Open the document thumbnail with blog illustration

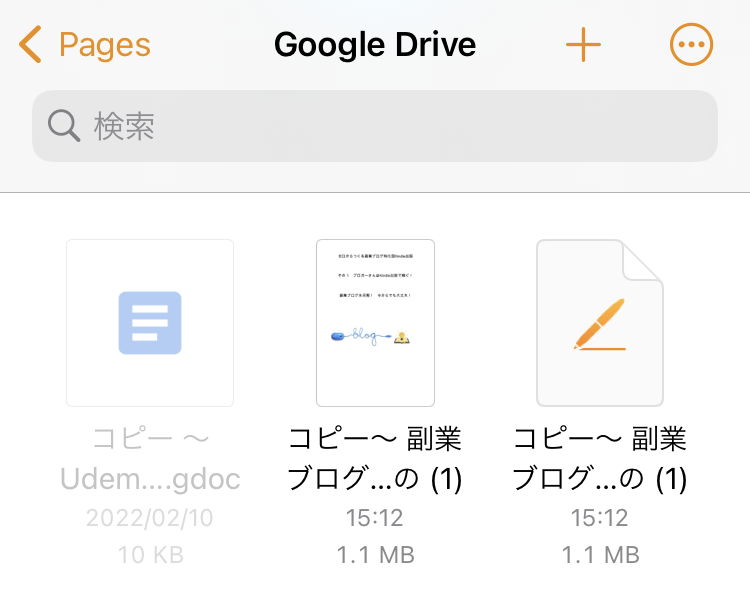[375, 323]
